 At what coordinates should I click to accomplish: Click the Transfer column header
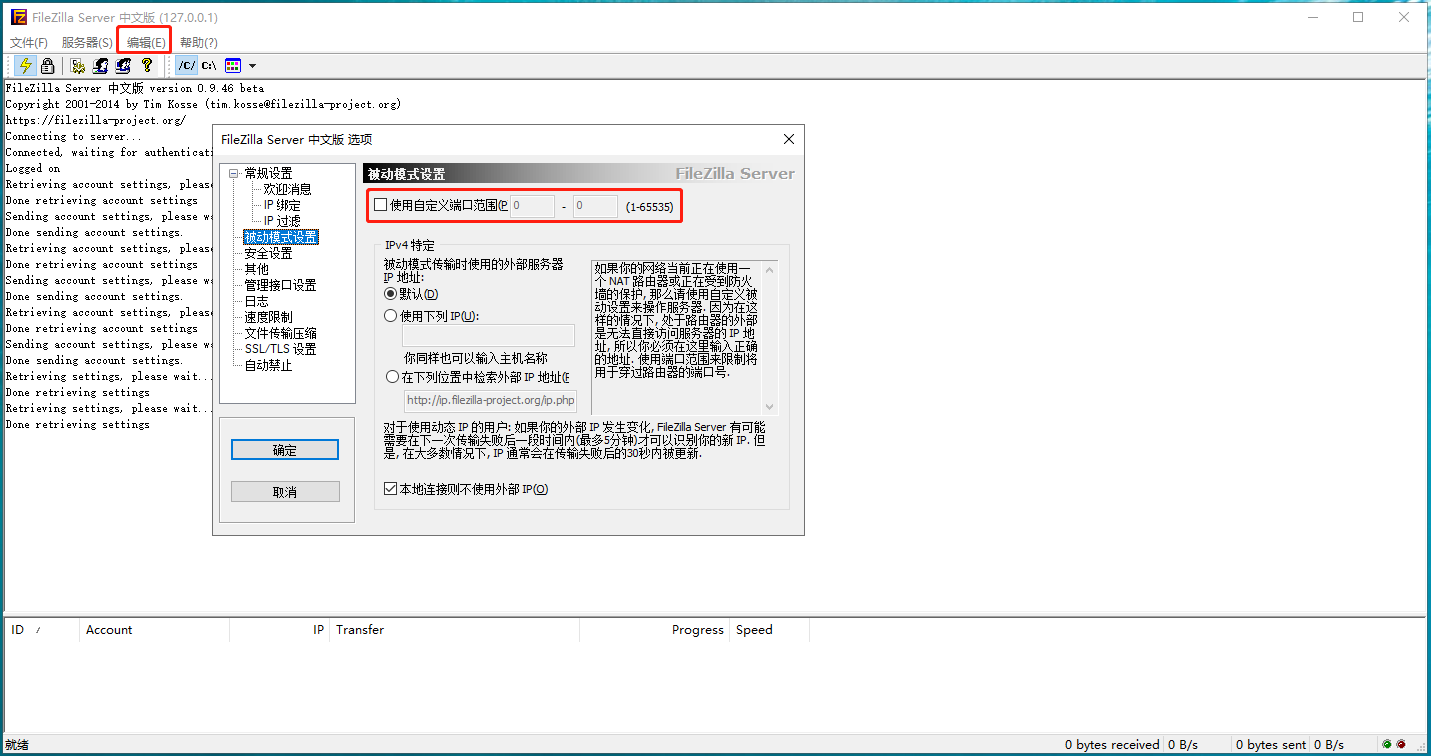[454, 630]
